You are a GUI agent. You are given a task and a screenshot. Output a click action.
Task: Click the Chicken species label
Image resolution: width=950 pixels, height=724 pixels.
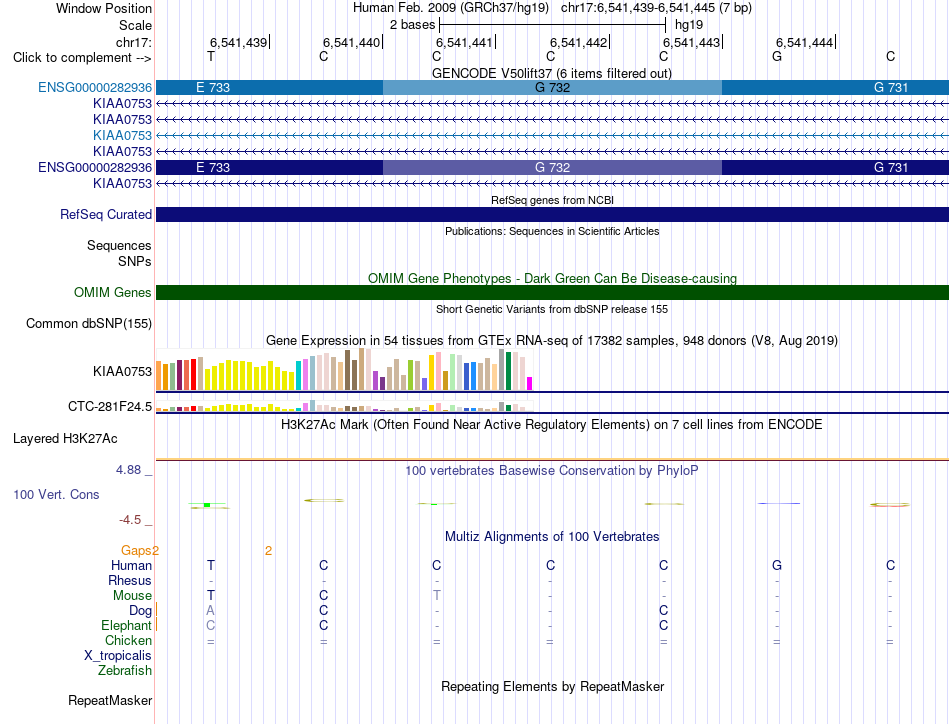pos(128,640)
